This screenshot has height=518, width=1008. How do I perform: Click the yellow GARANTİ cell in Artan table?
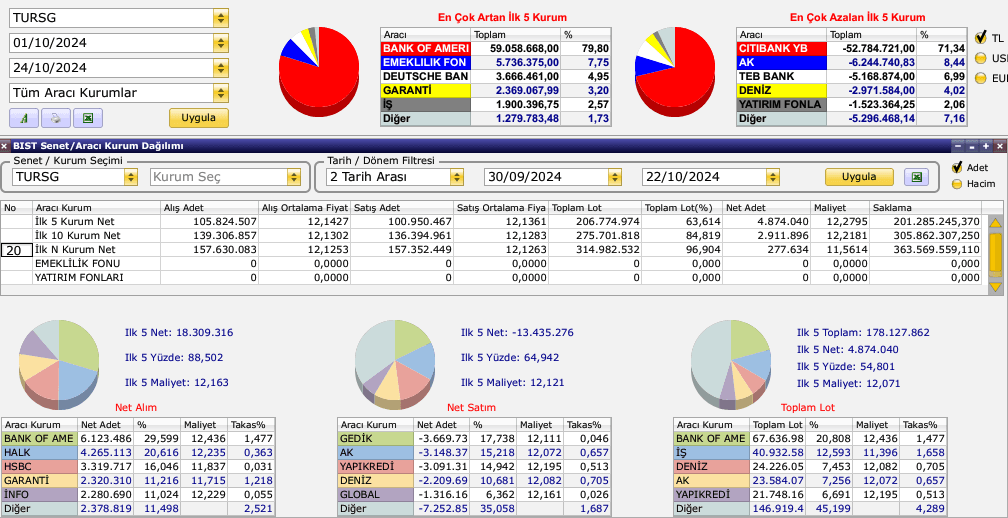click(426, 91)
